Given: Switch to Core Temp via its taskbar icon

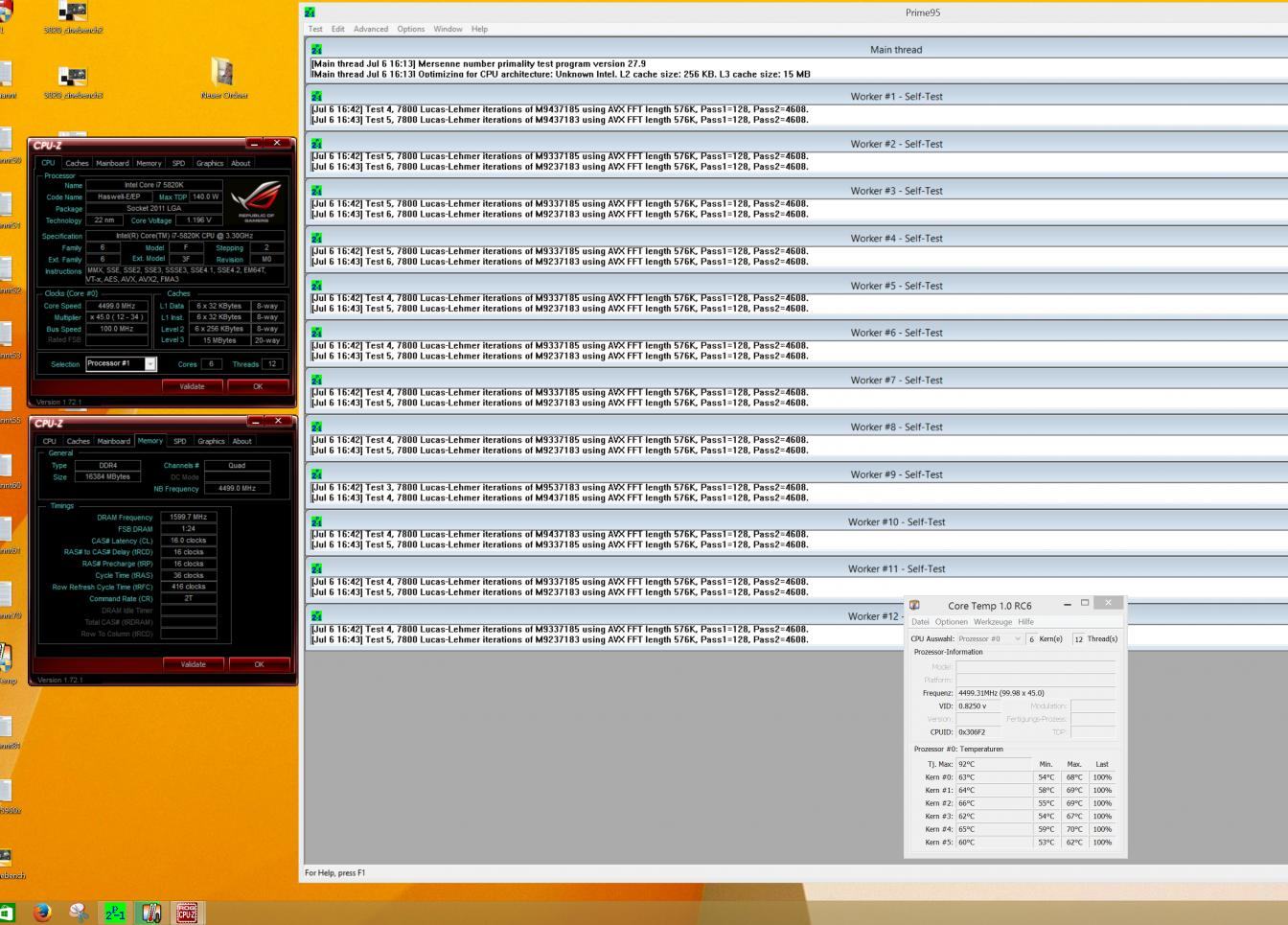Looking at the screenshot, I should 150,913.
